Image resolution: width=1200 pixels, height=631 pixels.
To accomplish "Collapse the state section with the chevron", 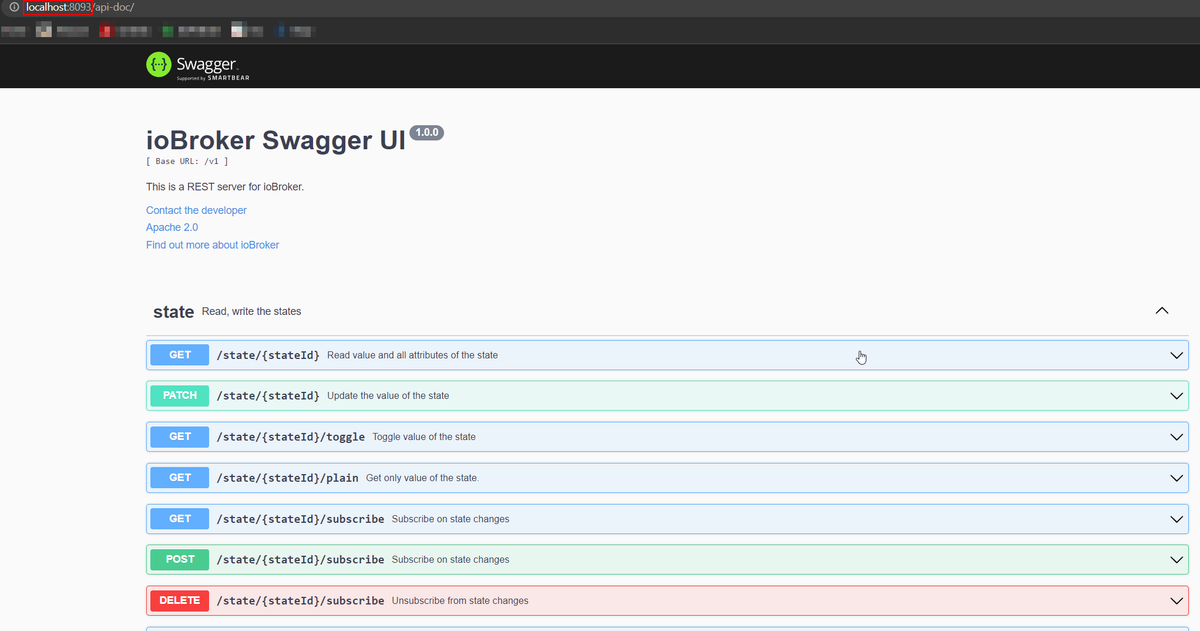I will tap(1162, 311).
